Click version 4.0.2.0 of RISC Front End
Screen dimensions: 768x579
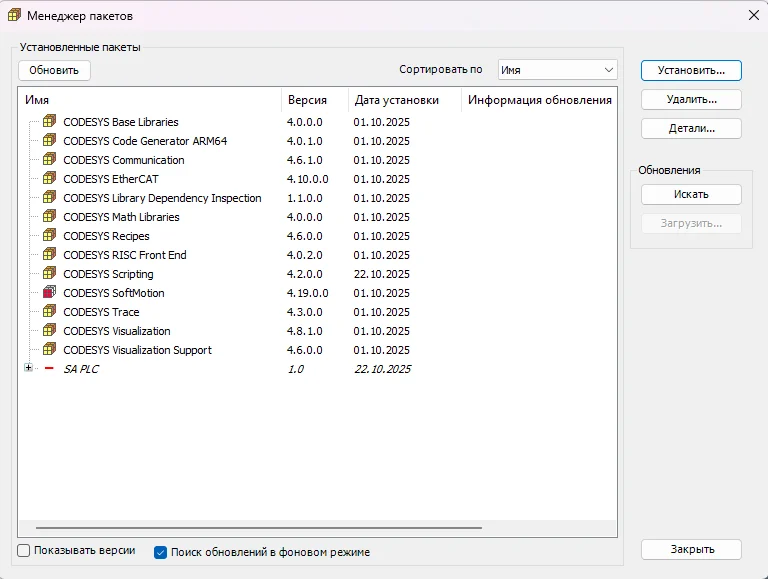click(305, 255)
